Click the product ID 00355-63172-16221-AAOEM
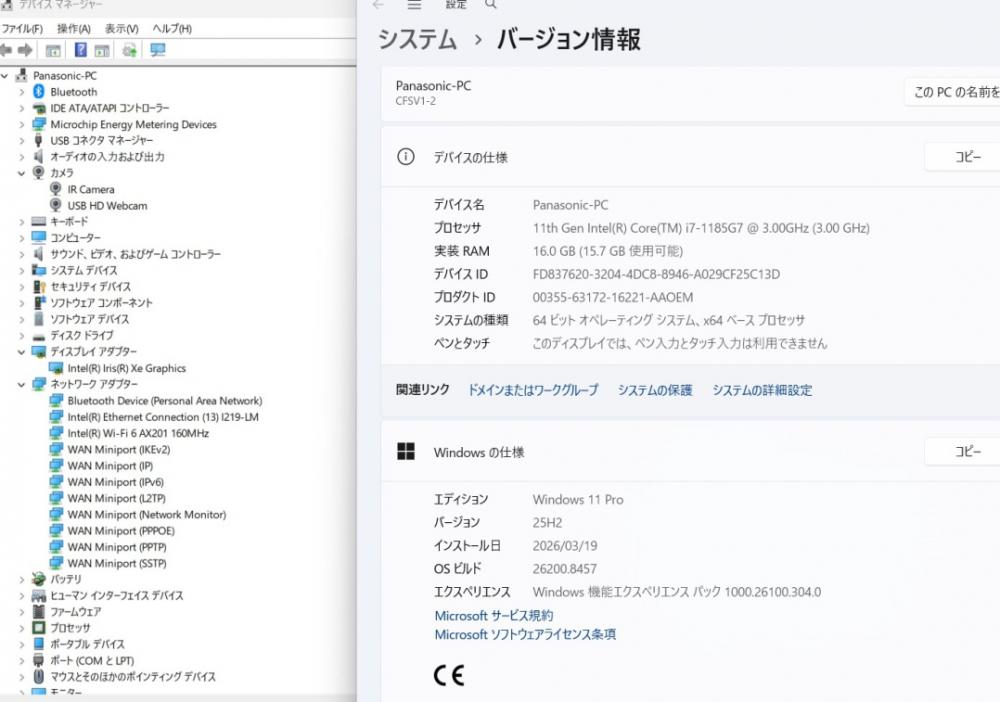The image size is (1000, 702). coord(613,297)
